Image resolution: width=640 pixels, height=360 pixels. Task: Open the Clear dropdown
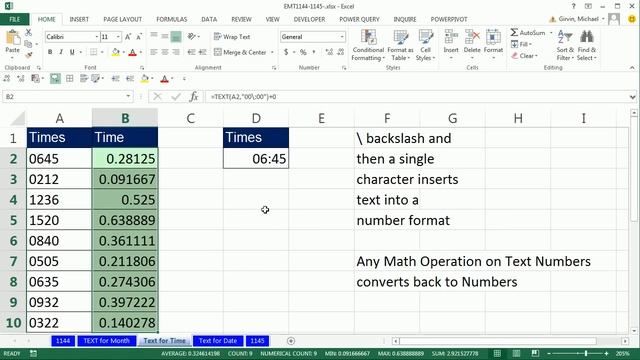coord(524,56)
